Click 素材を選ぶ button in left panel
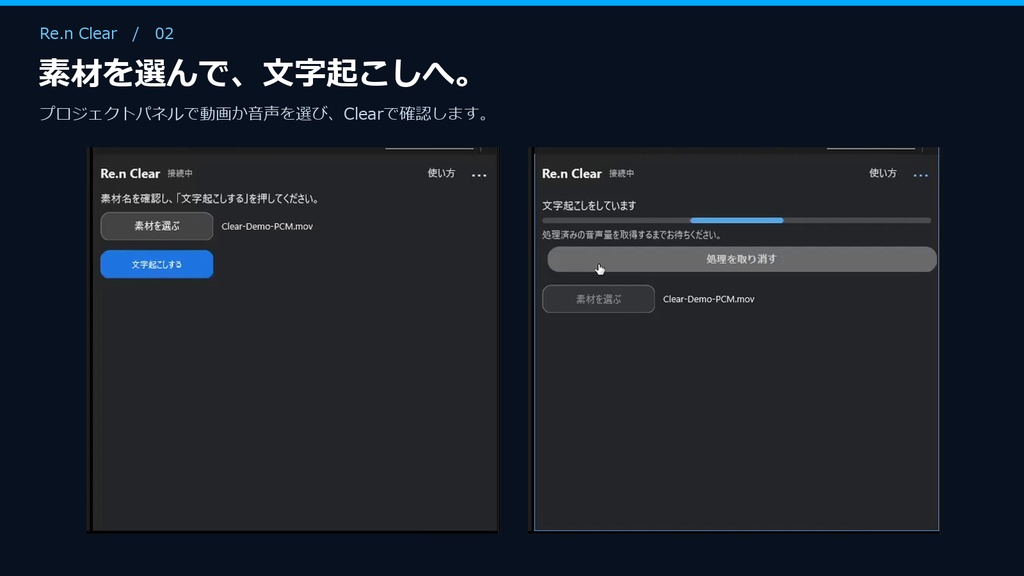This screenshot has height=576, width=1024. [x=157, y=226]
